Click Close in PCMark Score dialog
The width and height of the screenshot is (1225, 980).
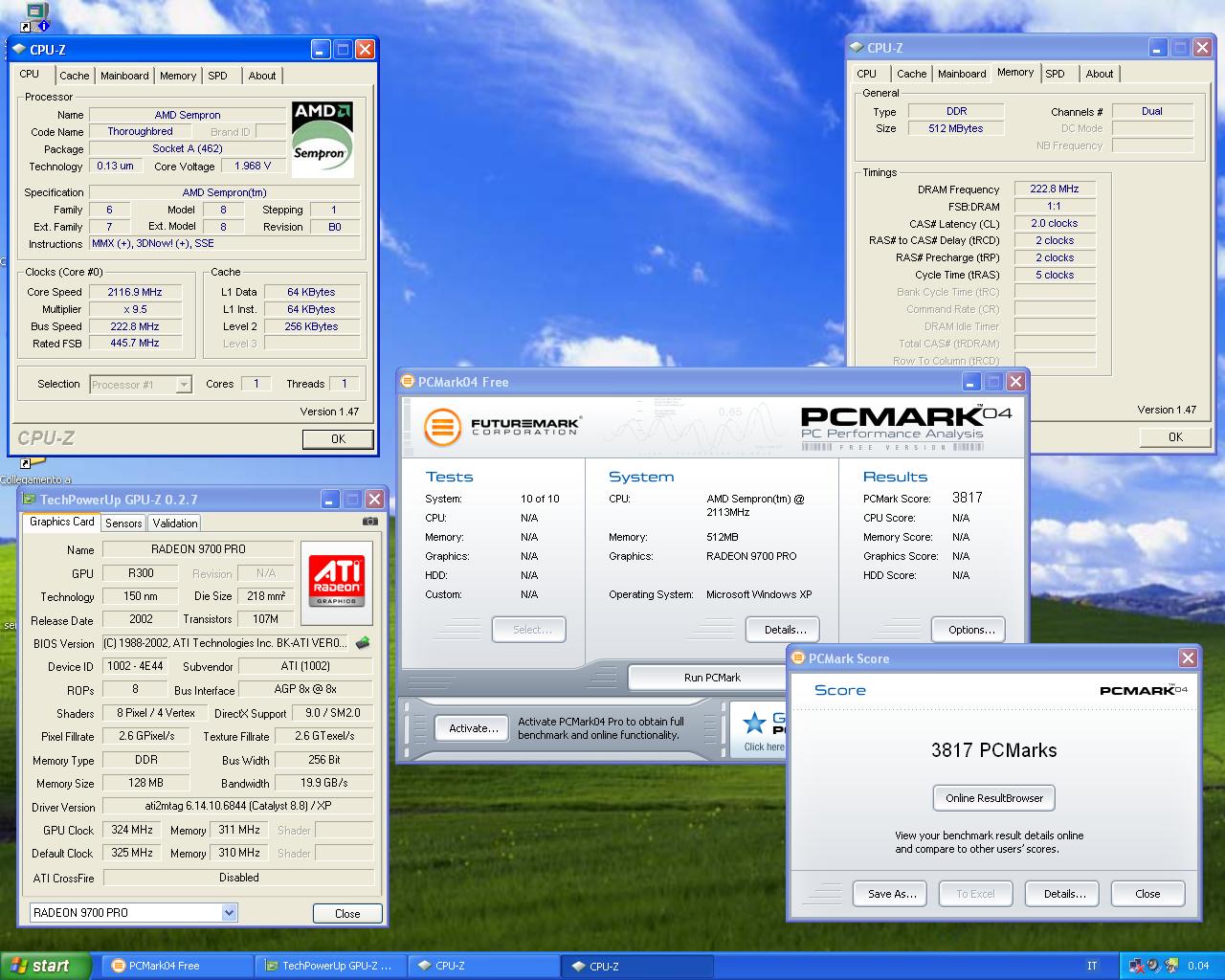click(x=1147, y=894)
